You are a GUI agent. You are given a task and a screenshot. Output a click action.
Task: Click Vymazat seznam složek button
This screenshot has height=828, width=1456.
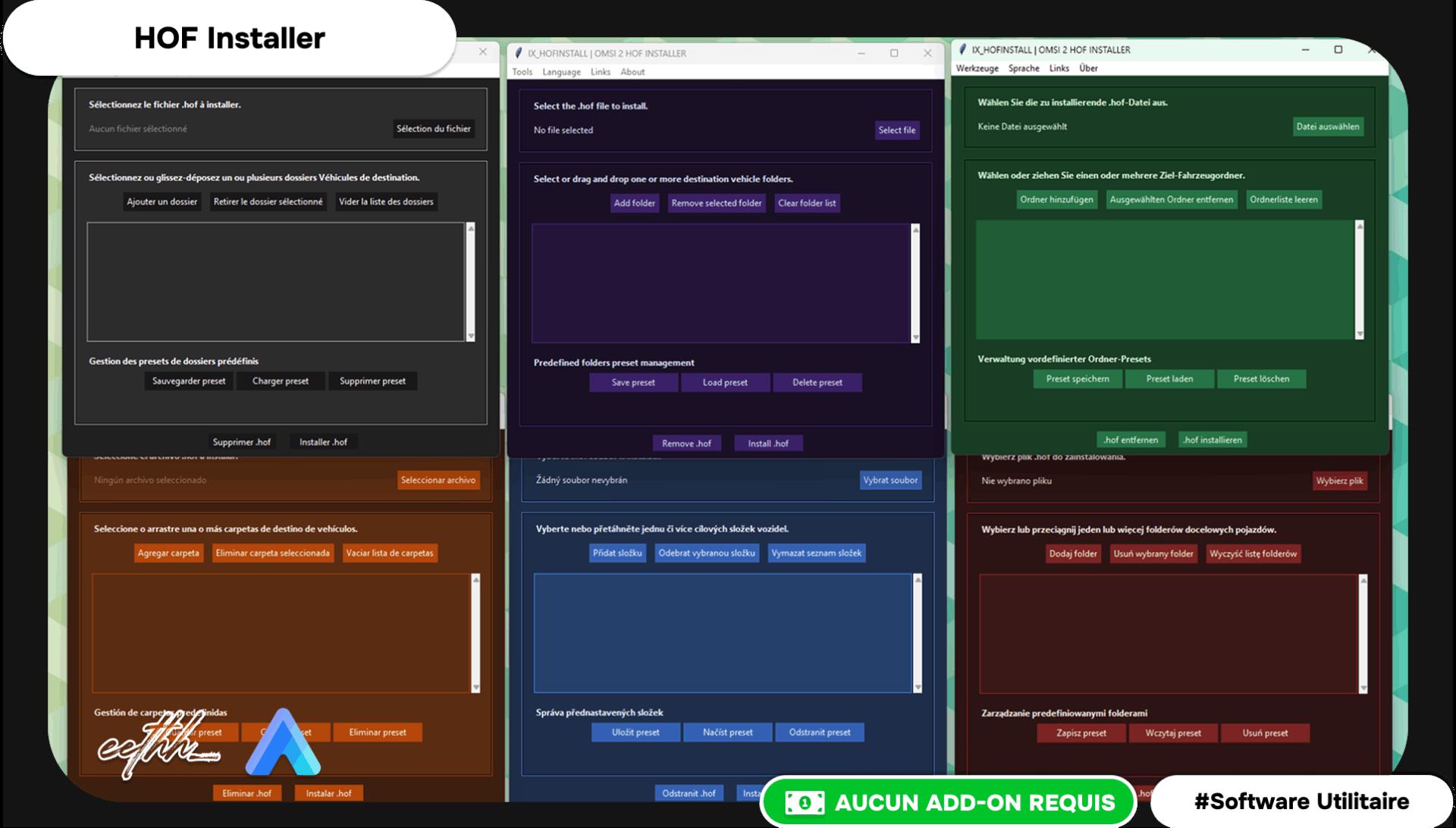point(816,554)
